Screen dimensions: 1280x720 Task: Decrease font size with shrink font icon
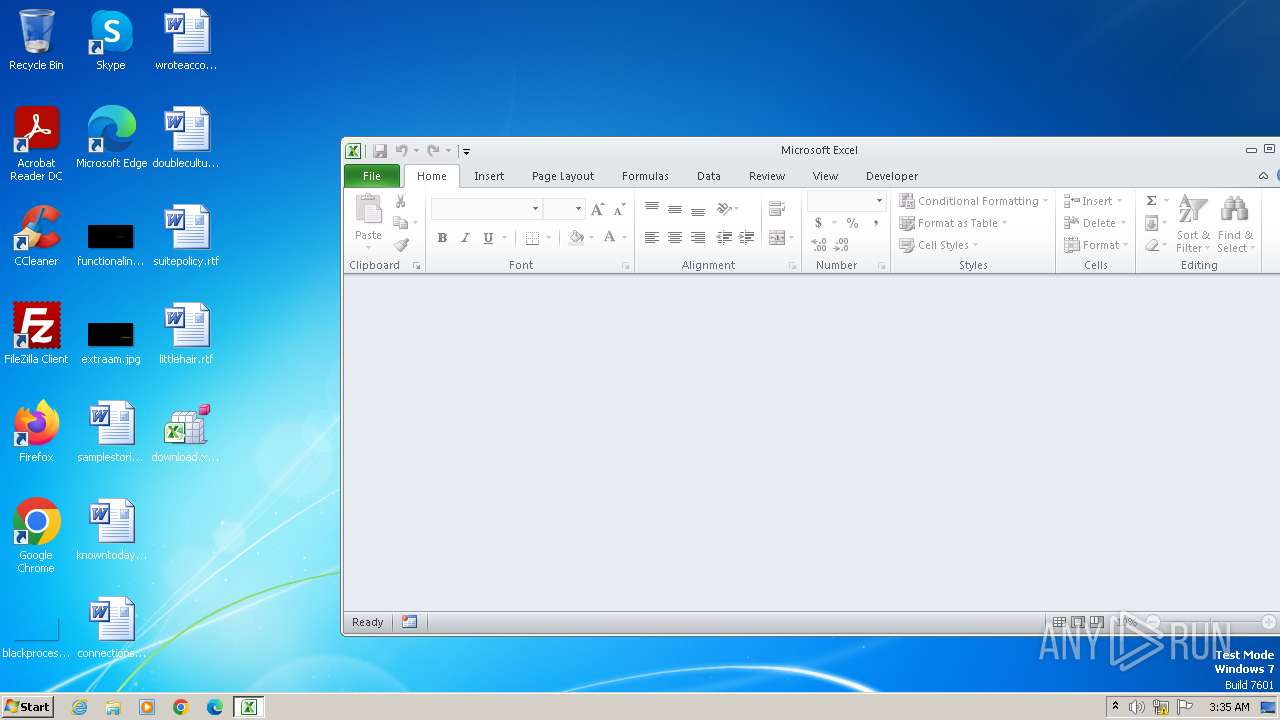pyautogui.click(x=619, y=209)
